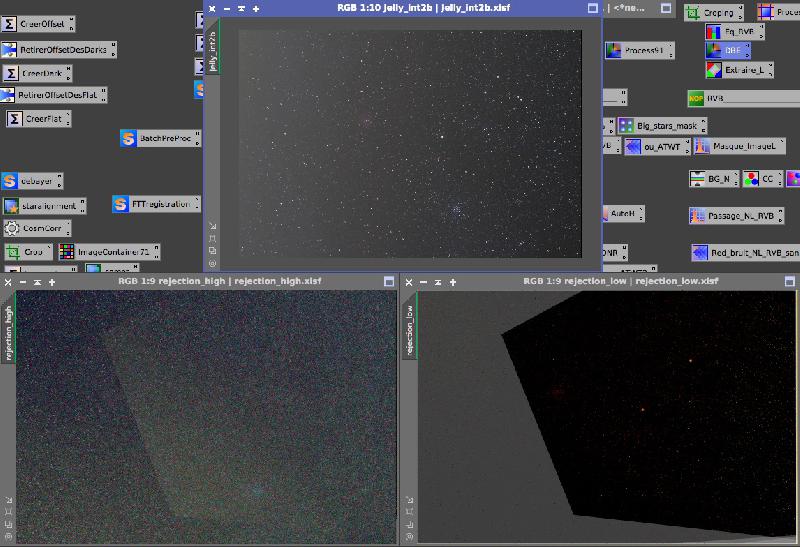Select the Crop process icon
800x547 pixels.
pyautogui.click(x=28, y=252)
